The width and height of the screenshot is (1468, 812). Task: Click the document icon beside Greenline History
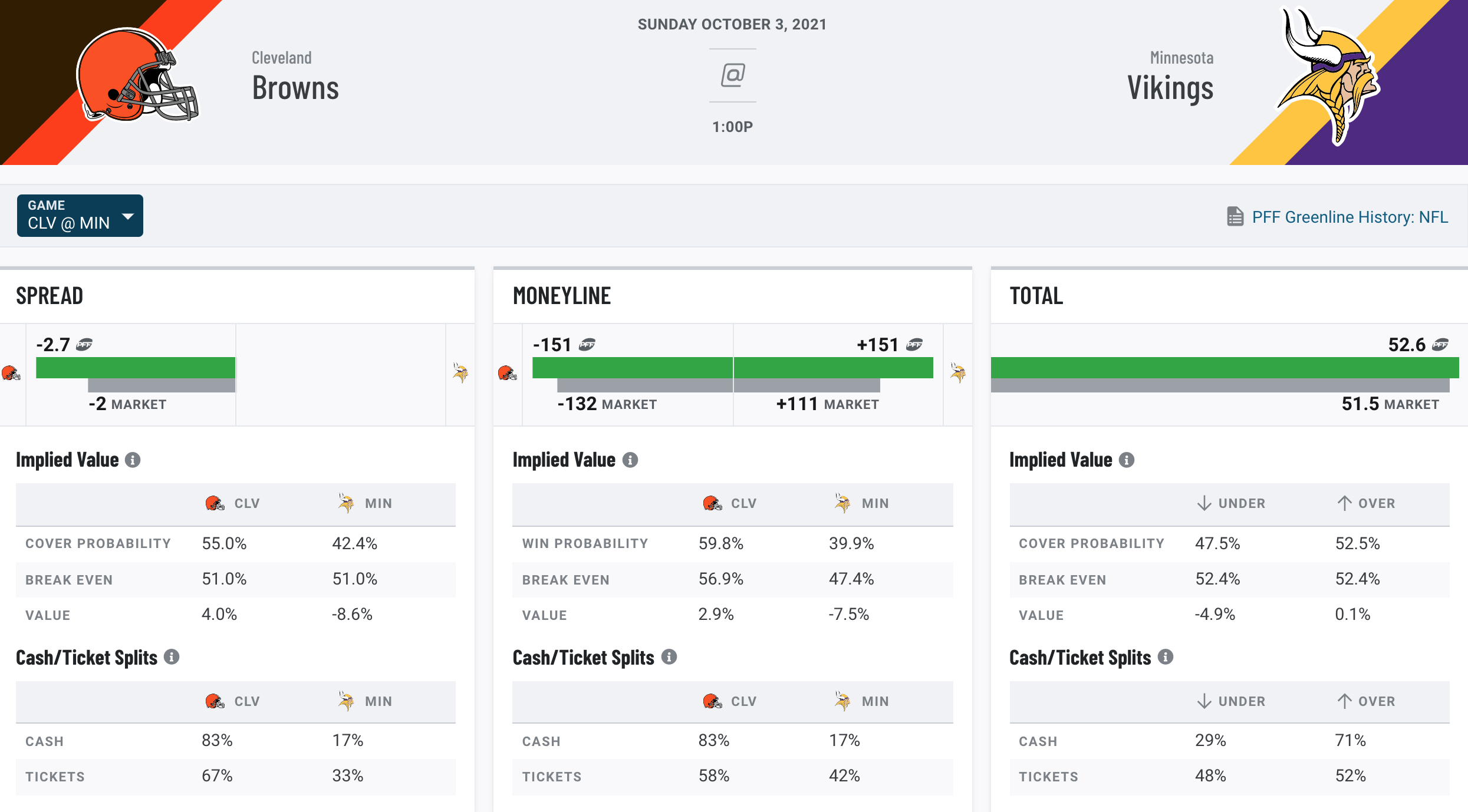pyautogui.click(x=1235, y=216)
